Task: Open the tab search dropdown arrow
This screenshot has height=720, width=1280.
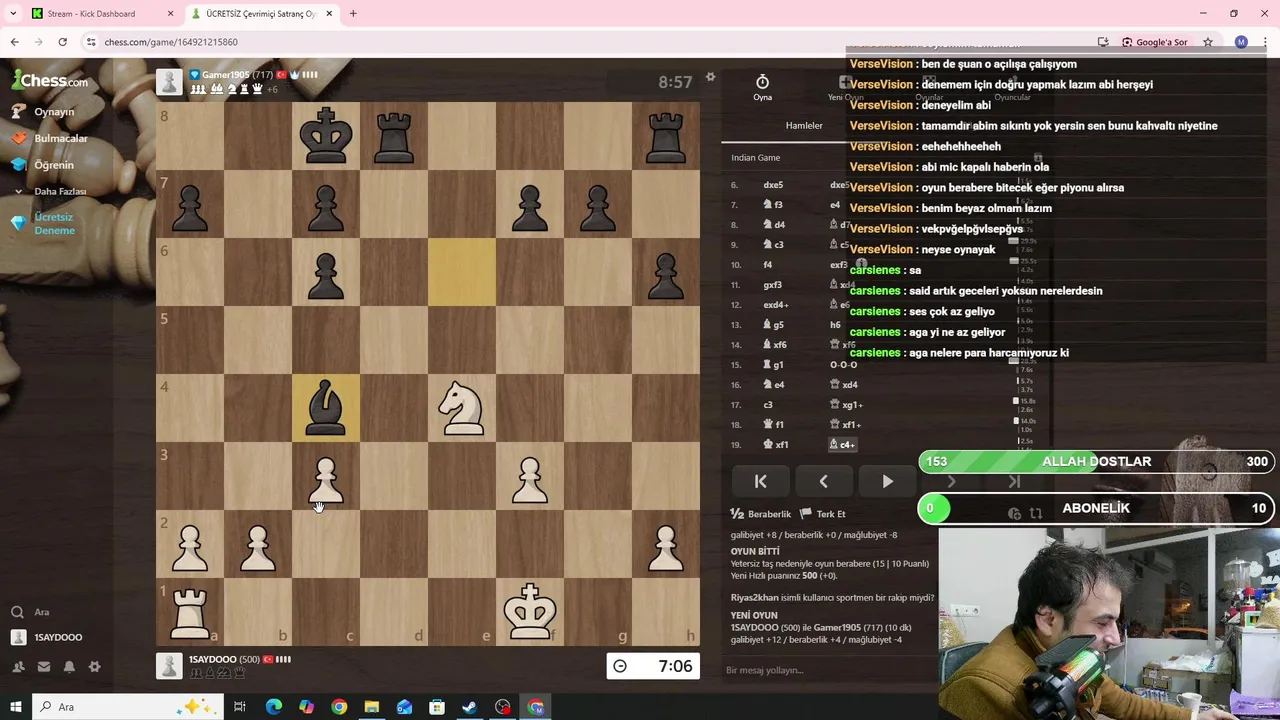Action: pyautogui.click(x=12, y=14)
